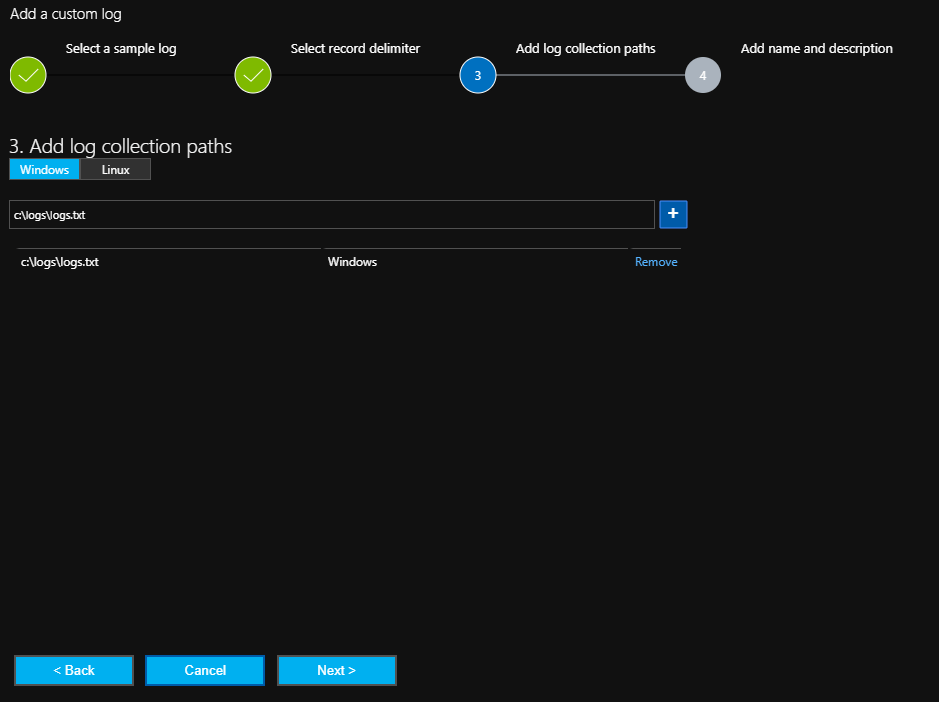This screenshot has width=939, height=702.
Task: Select the c:\logs\logs.txt row in the paths list
Action: click(x=60, y=262)
